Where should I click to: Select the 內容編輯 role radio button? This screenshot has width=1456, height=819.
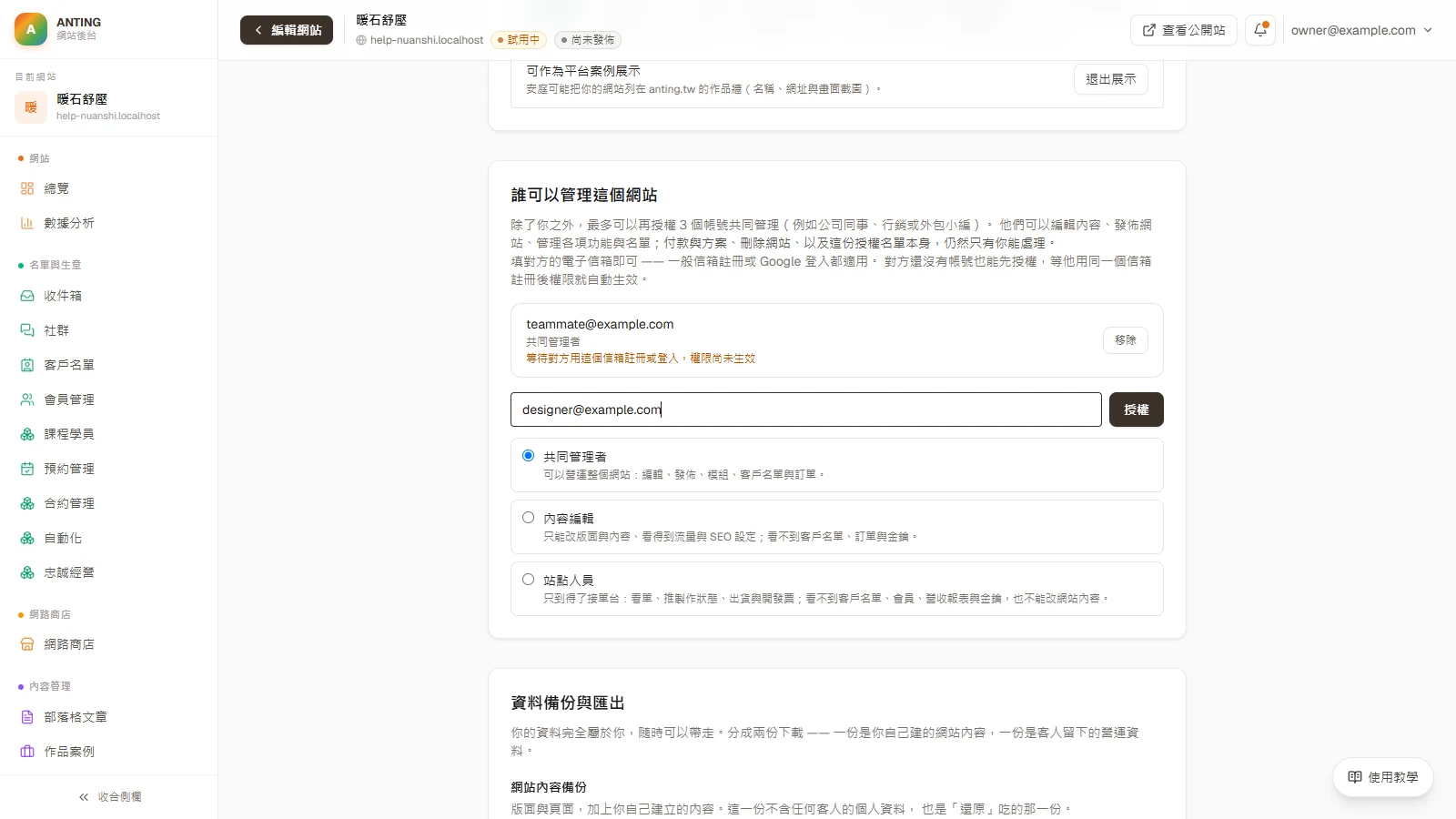pos(528,518)
